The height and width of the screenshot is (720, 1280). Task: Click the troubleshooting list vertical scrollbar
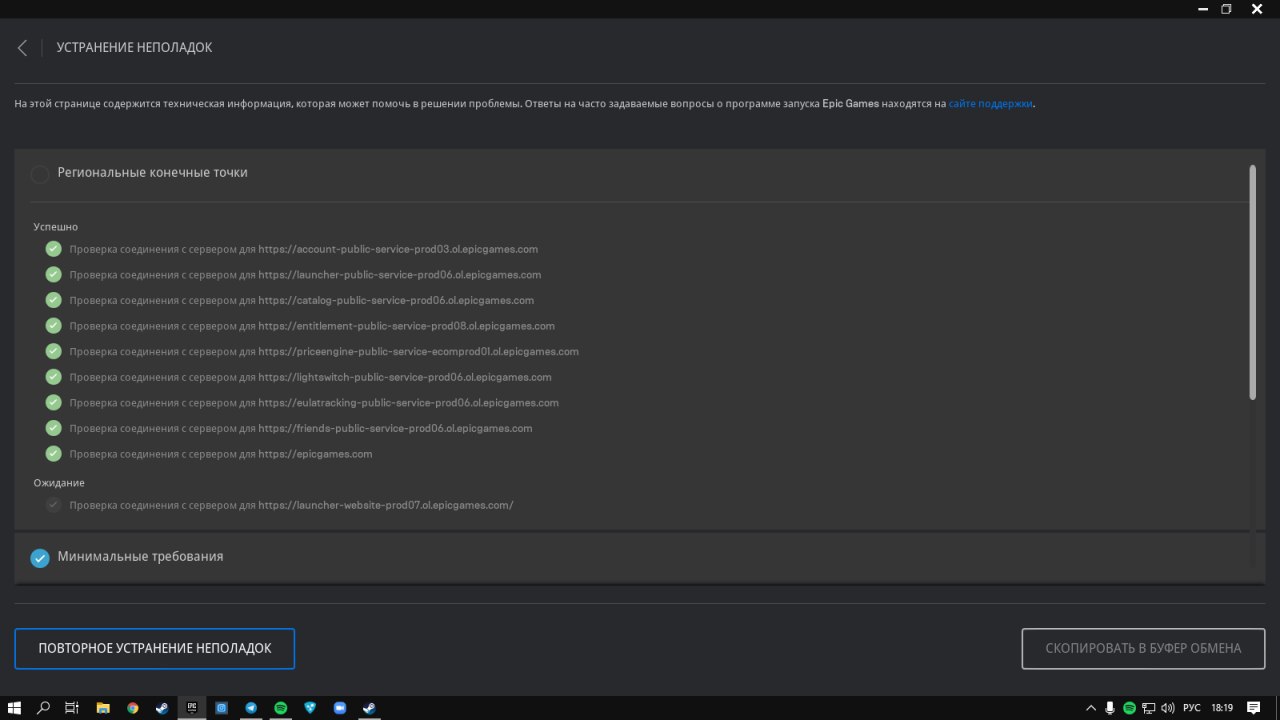coord(1253,283)
